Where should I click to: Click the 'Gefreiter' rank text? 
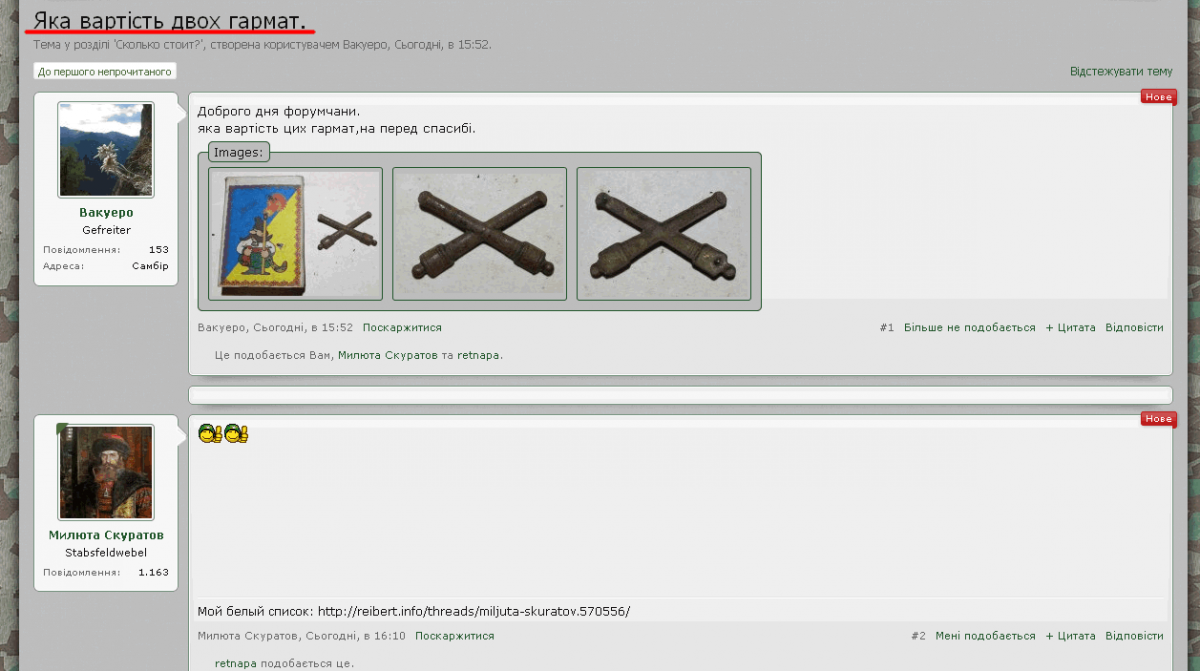click(106, 230)
